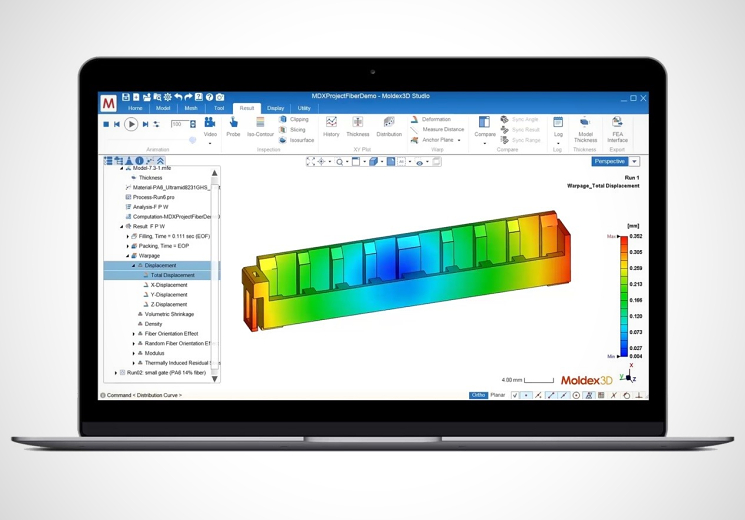Toggle the Ortho mode button
This screenshot has height=520, width=745.
click(478, 395)
